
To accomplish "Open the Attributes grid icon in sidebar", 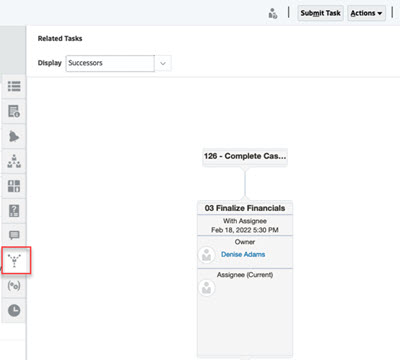I will tap(14, 186).
